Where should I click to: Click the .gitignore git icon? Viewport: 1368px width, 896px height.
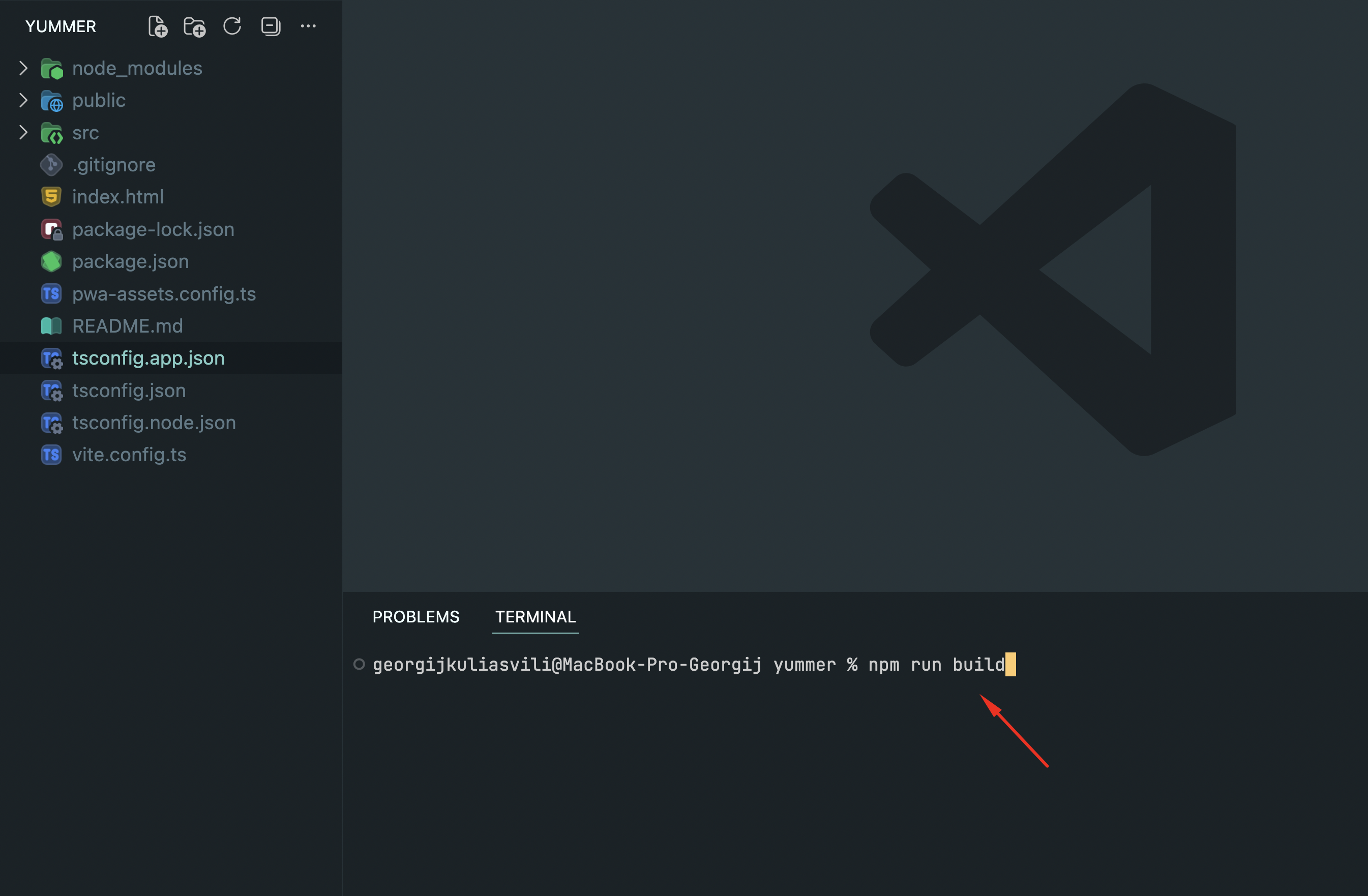(x=51, y=165)
